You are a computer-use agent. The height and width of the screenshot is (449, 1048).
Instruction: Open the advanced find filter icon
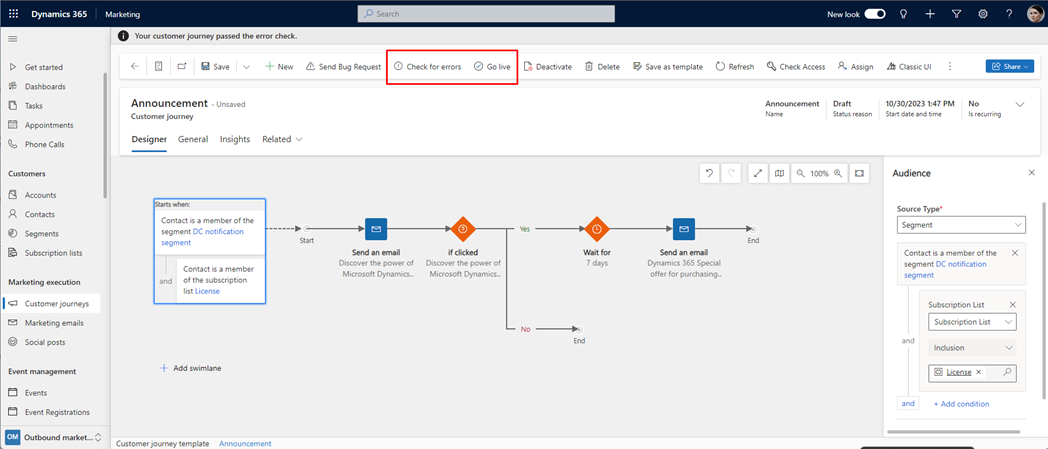coord(956,13)
